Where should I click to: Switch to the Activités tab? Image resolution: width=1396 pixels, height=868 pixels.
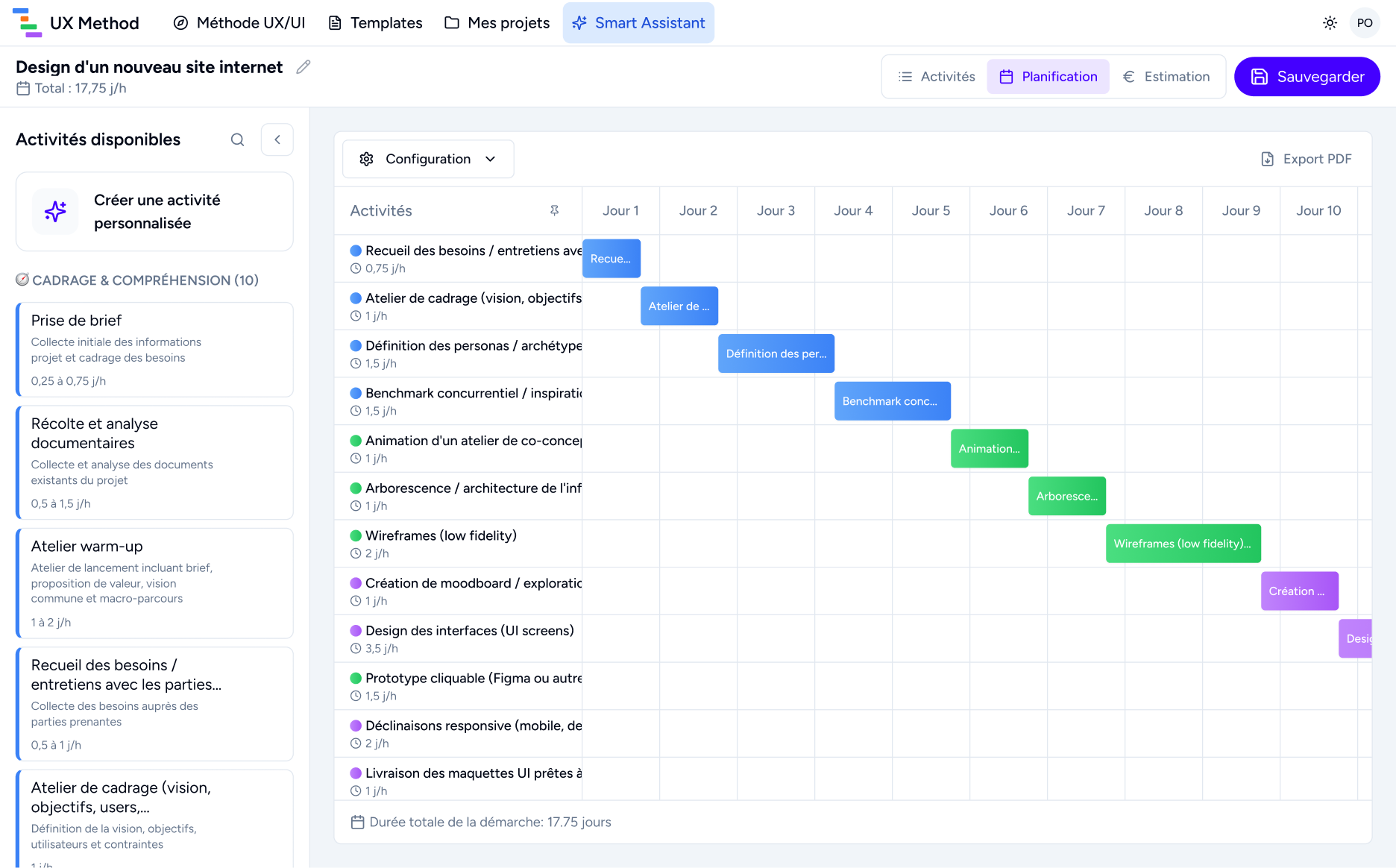click(936, 77)
